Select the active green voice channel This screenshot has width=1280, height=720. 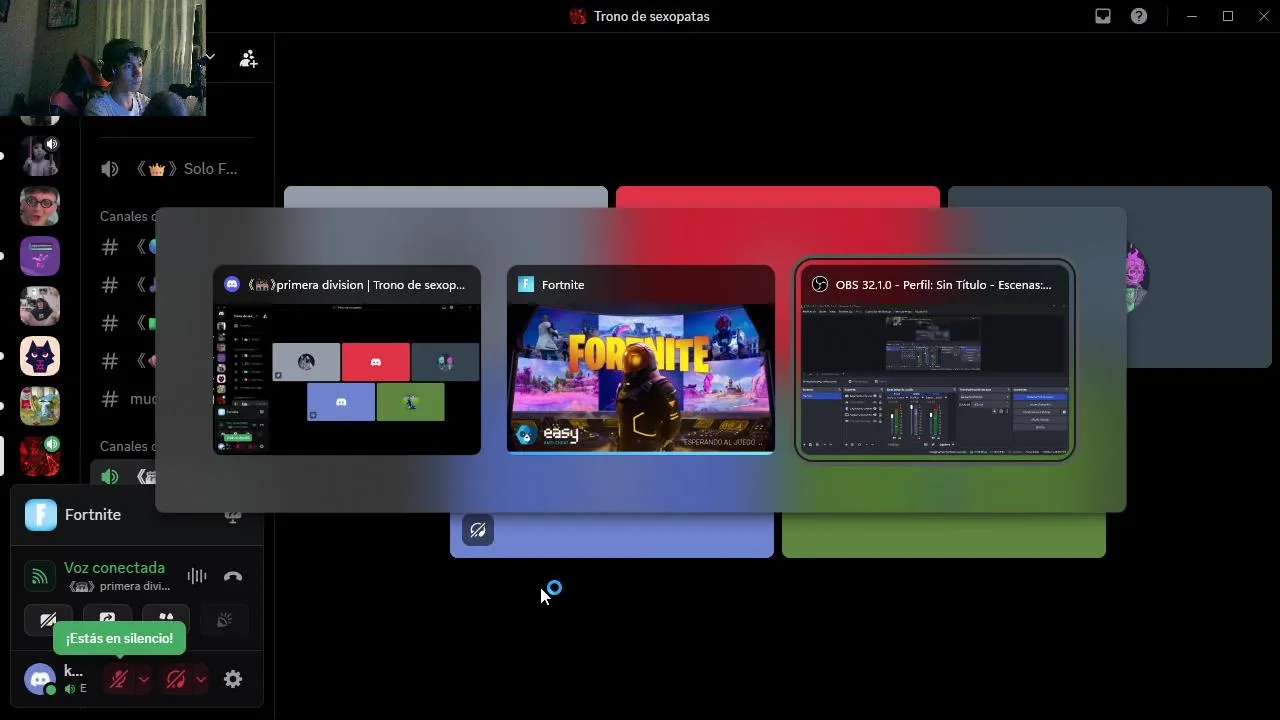[x=125, y=477]
